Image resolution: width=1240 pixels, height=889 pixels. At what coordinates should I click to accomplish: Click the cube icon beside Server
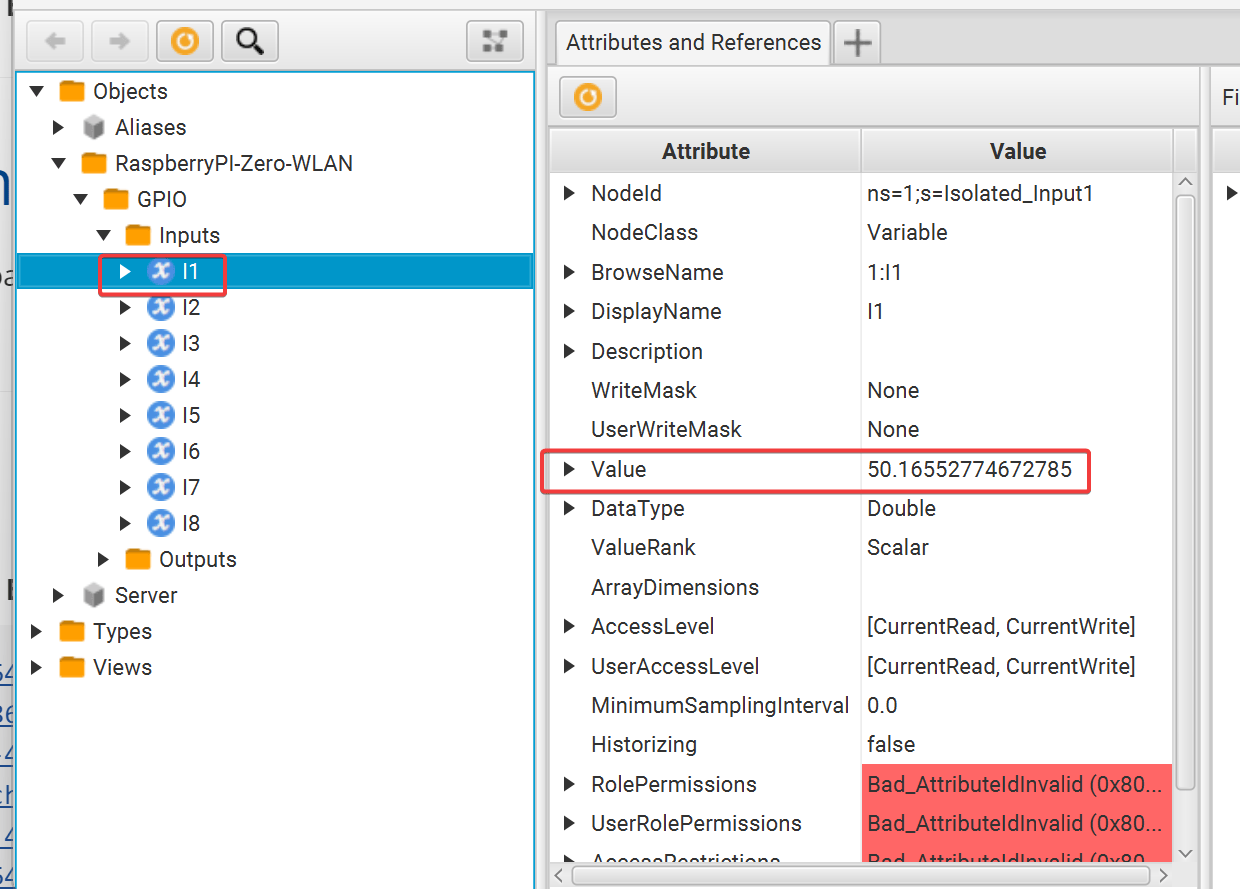pyautogui.click(x=92, y=595)
